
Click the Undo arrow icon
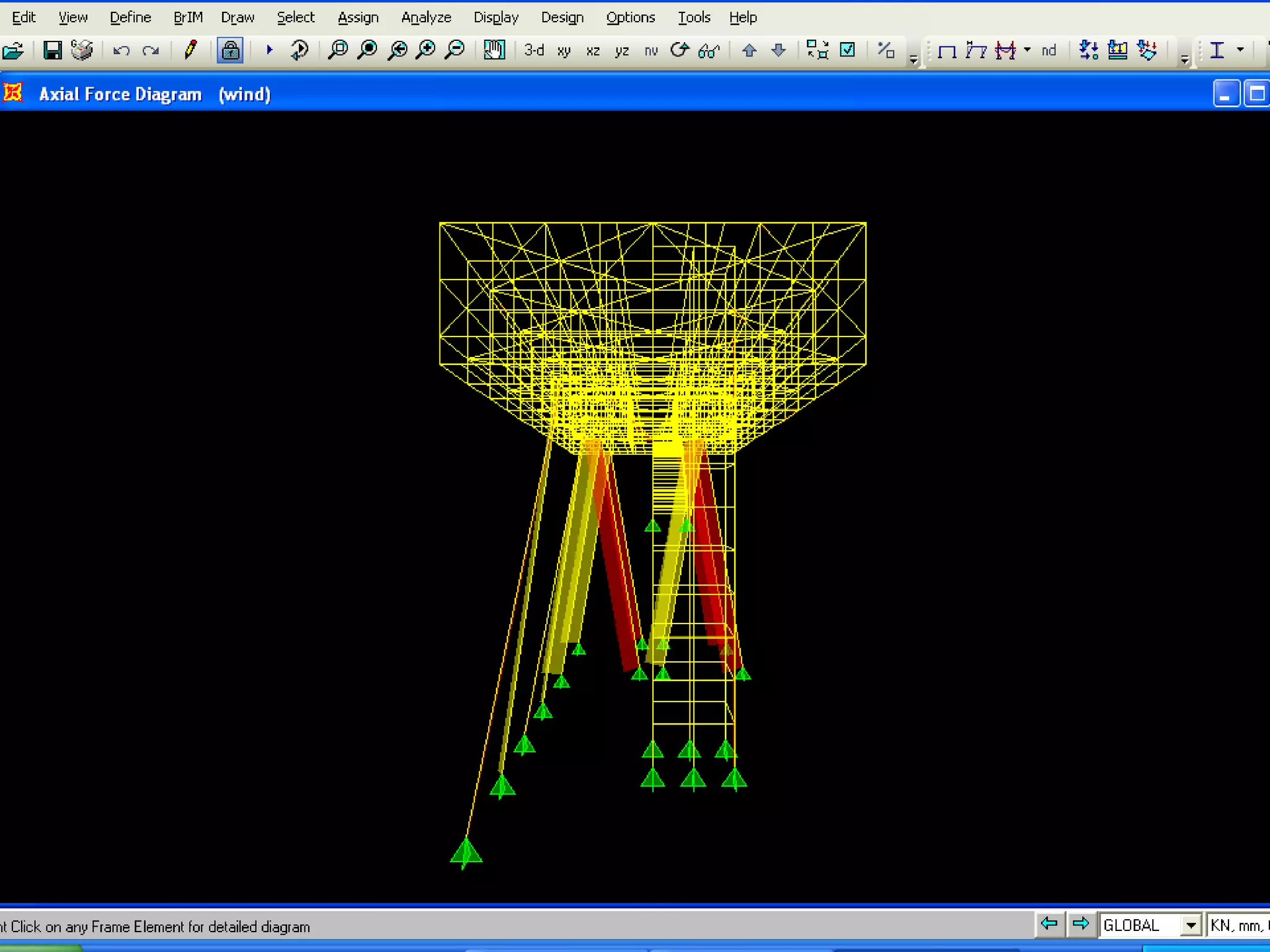pos(122,50)
